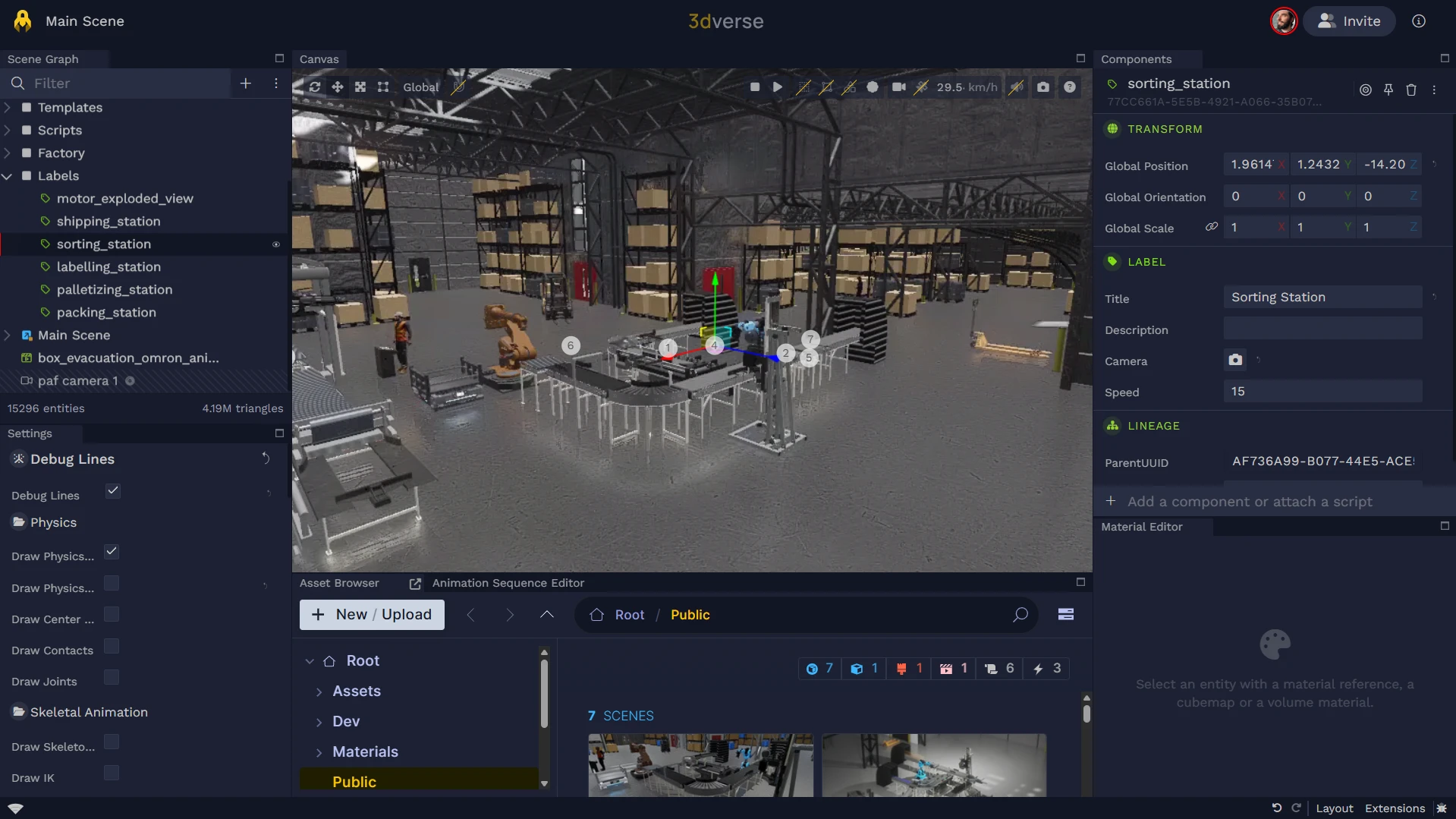1456x819 pixels.
Task: Open canvas help question mark icon
Action: [x=1069, y=87]
